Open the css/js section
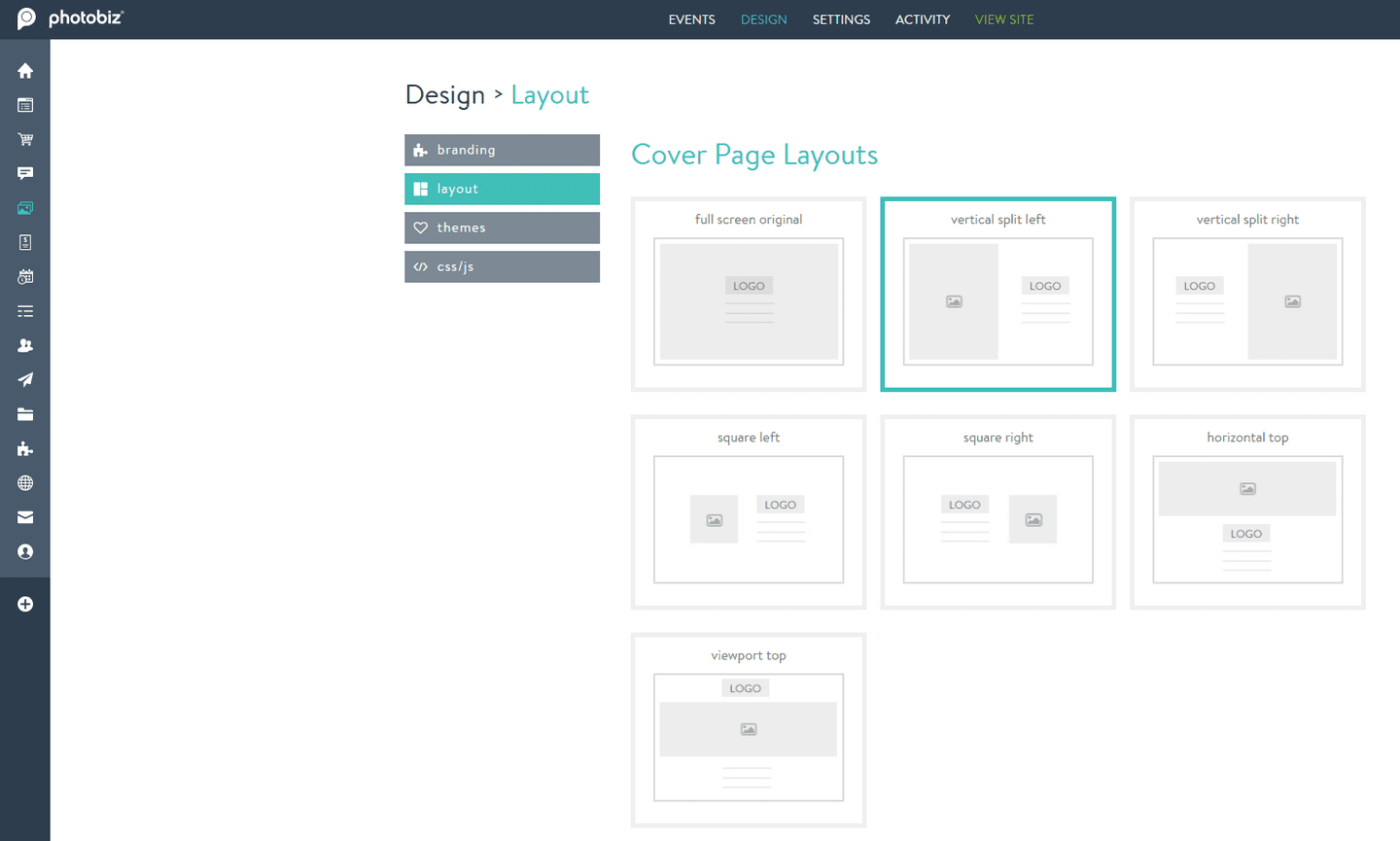This screenshot has height=841, width=1400. 502,266
